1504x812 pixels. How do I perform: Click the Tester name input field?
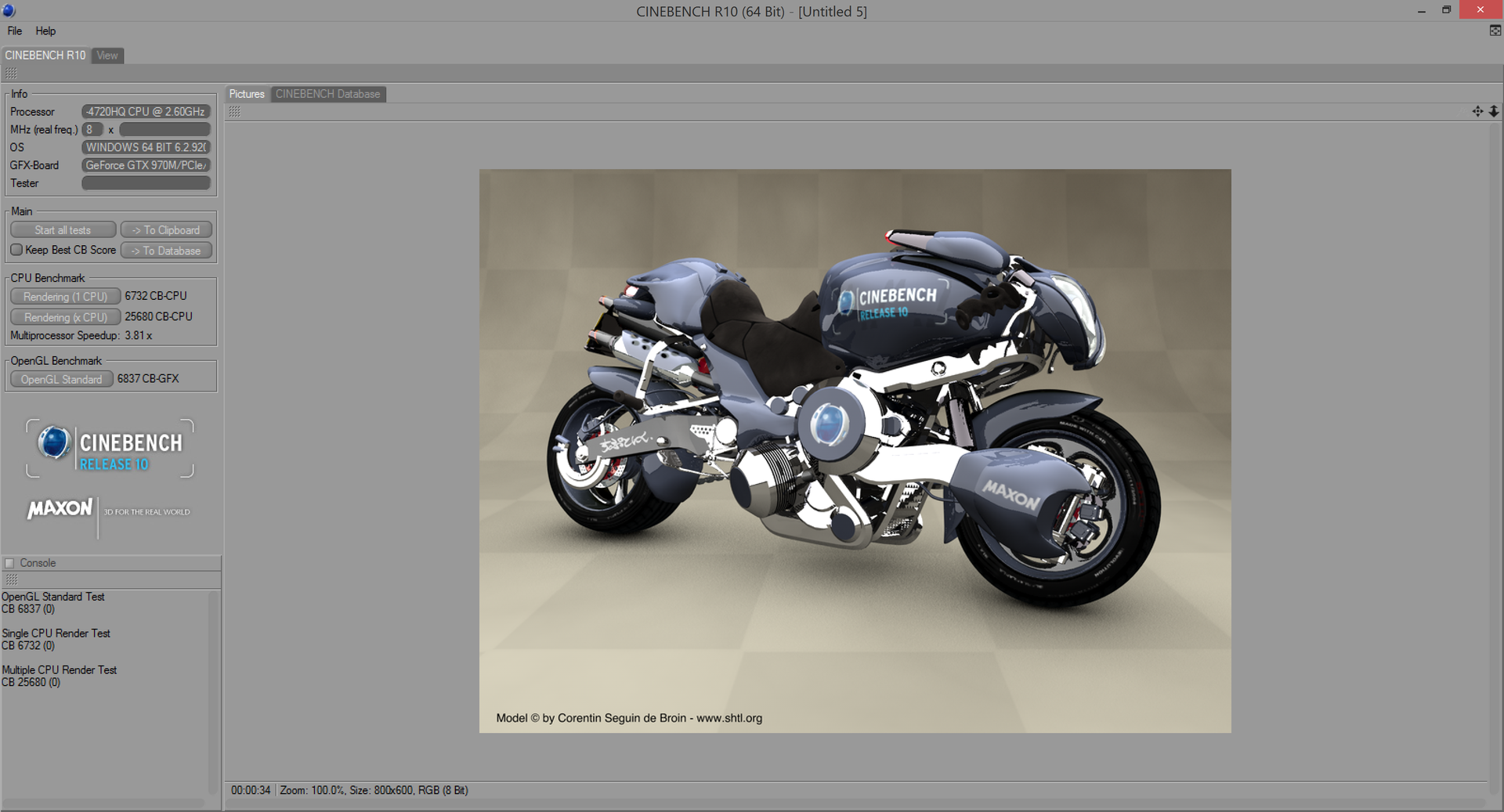[x=146, y=183]
